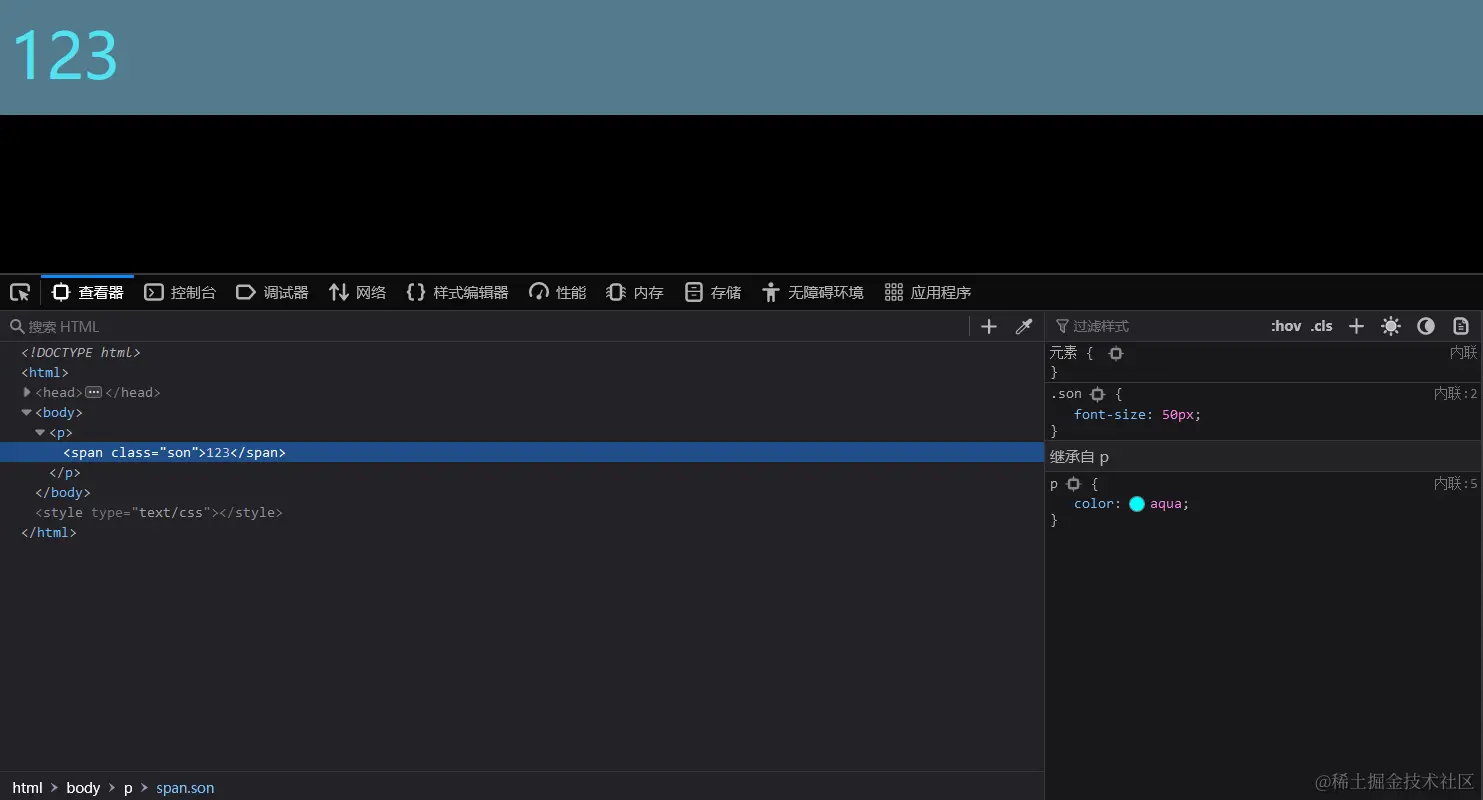Edit the font-size property name
Viewport: 1483px width, 800px height.
click(x=1110, y=414)
